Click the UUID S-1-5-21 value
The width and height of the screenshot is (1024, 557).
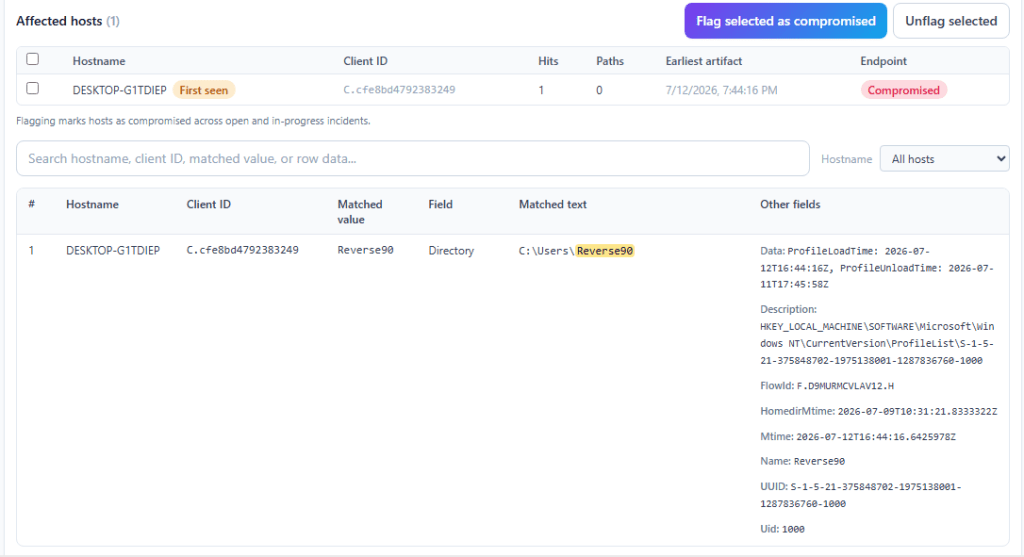860,495
